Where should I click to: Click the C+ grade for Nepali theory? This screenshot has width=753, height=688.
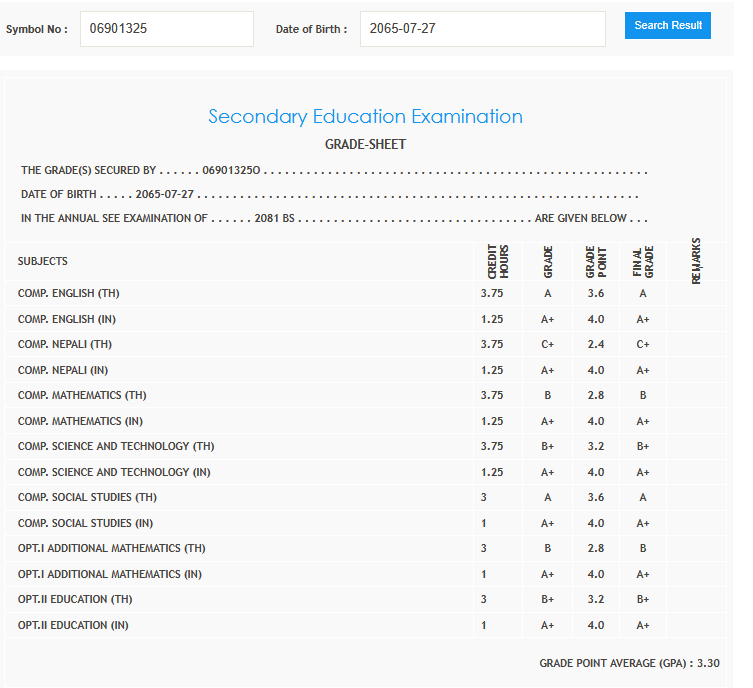pyautogui.click(x=548, y=345)
